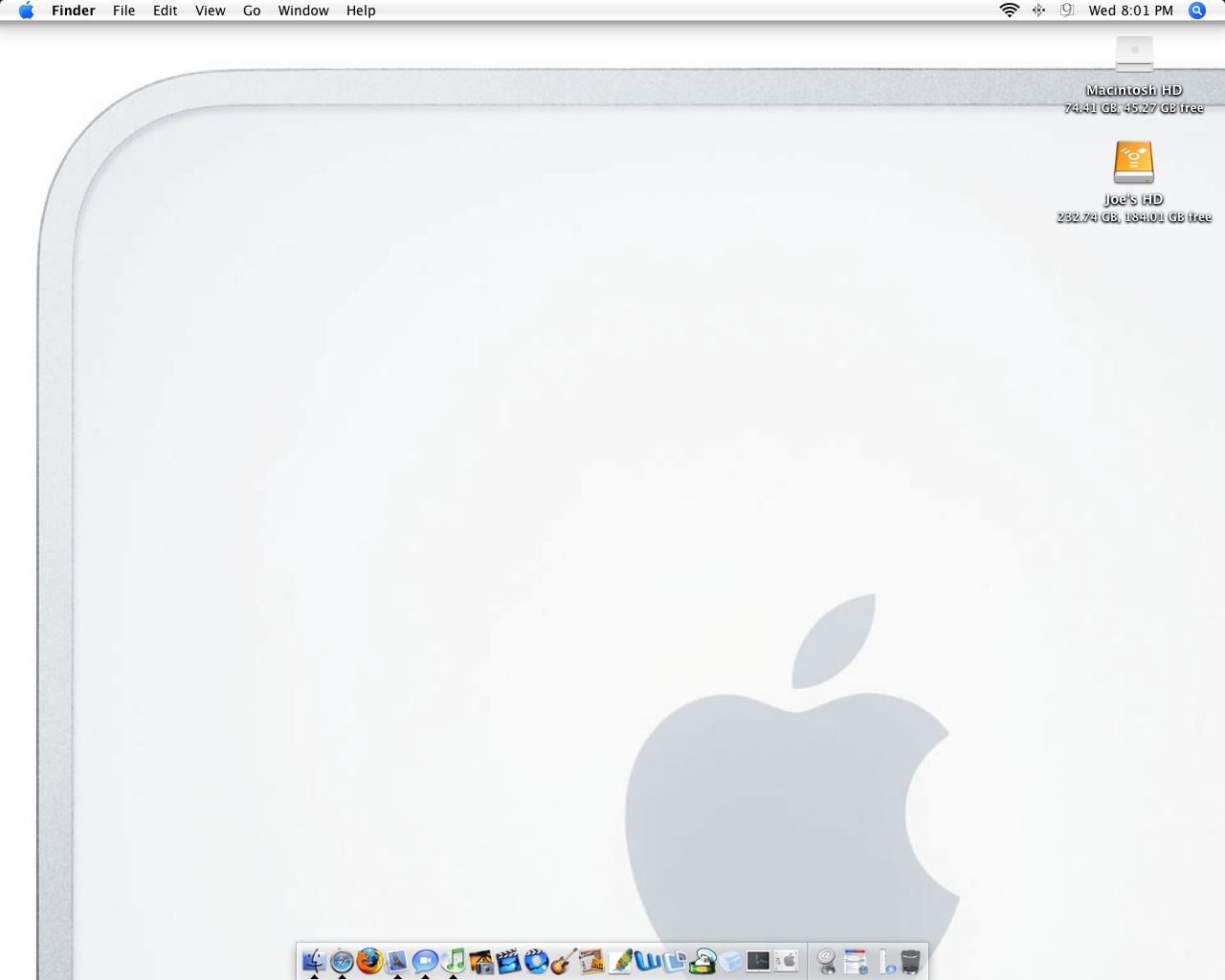Open iTunes music note icon
1225x980 pixels.
pos(453,961)
